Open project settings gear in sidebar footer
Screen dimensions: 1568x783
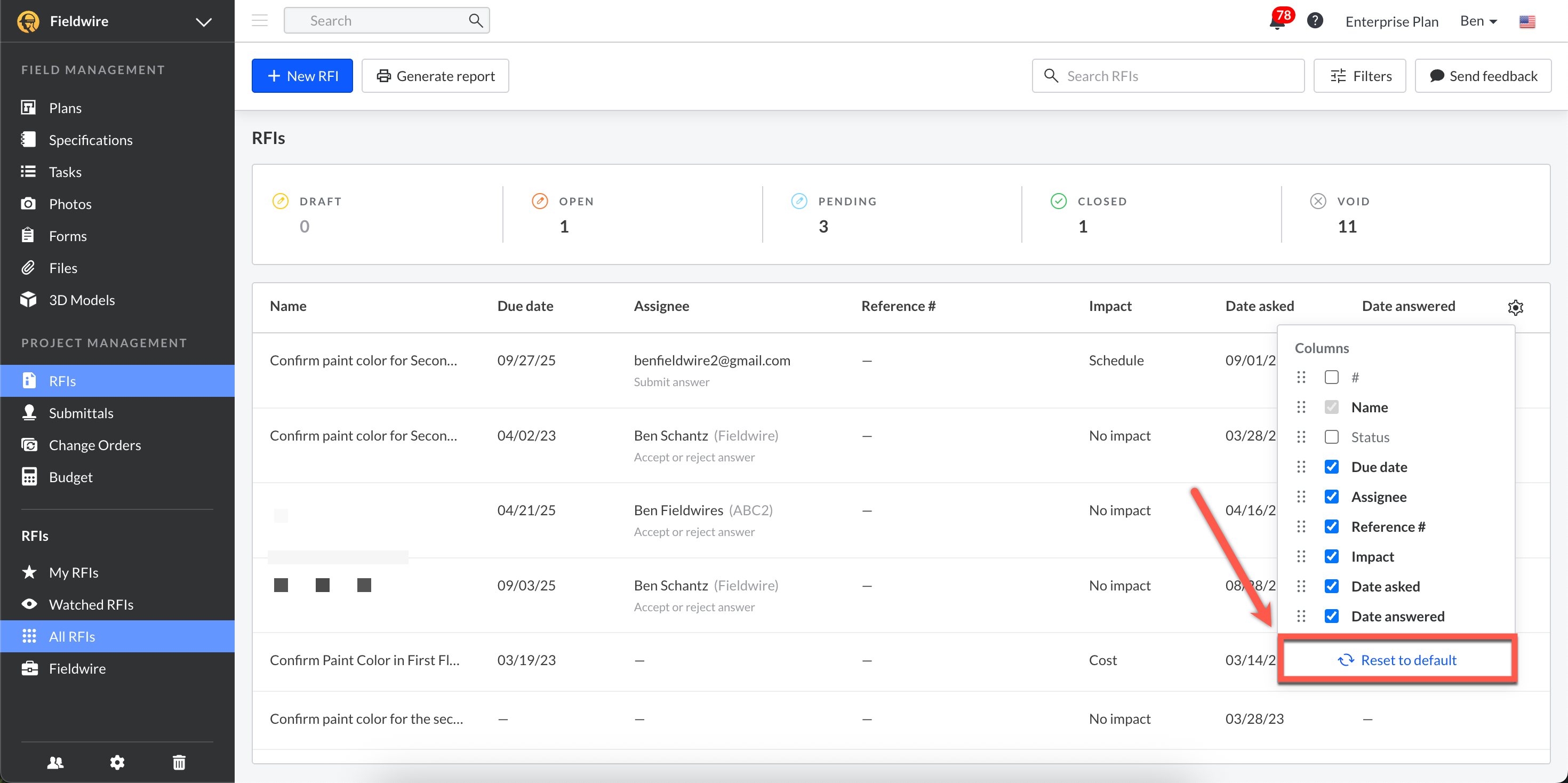117,762
